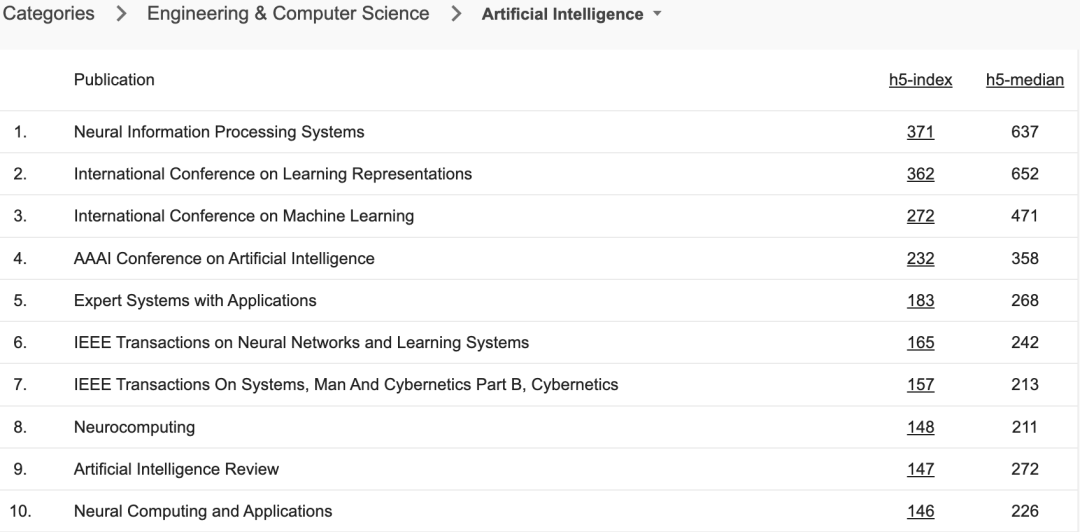Open h5-index 147 for Artificial Intelligence Review
Screen dimensions: 1080x532
[x=920, y=469]
